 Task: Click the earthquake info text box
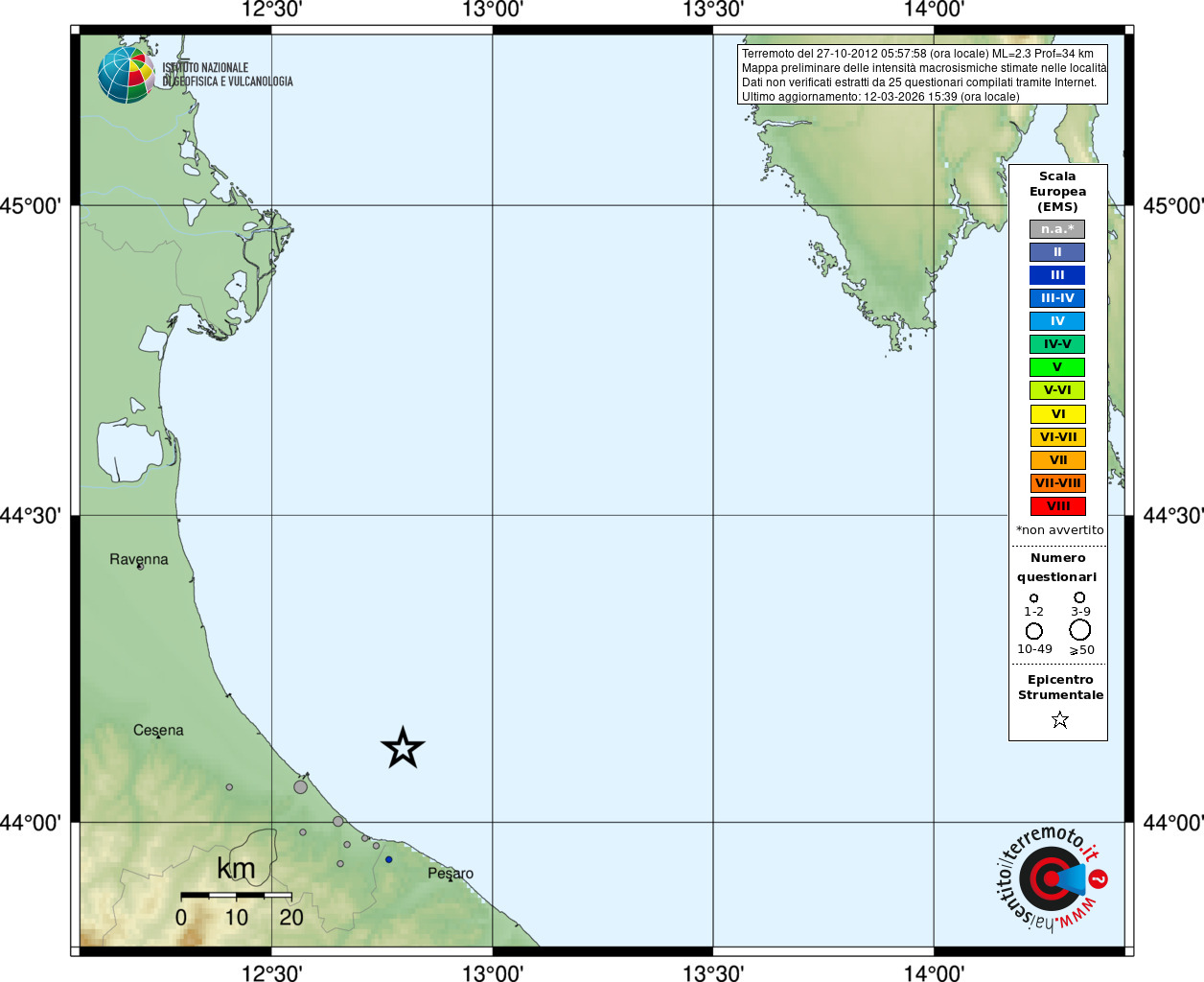tap(922, 75)
